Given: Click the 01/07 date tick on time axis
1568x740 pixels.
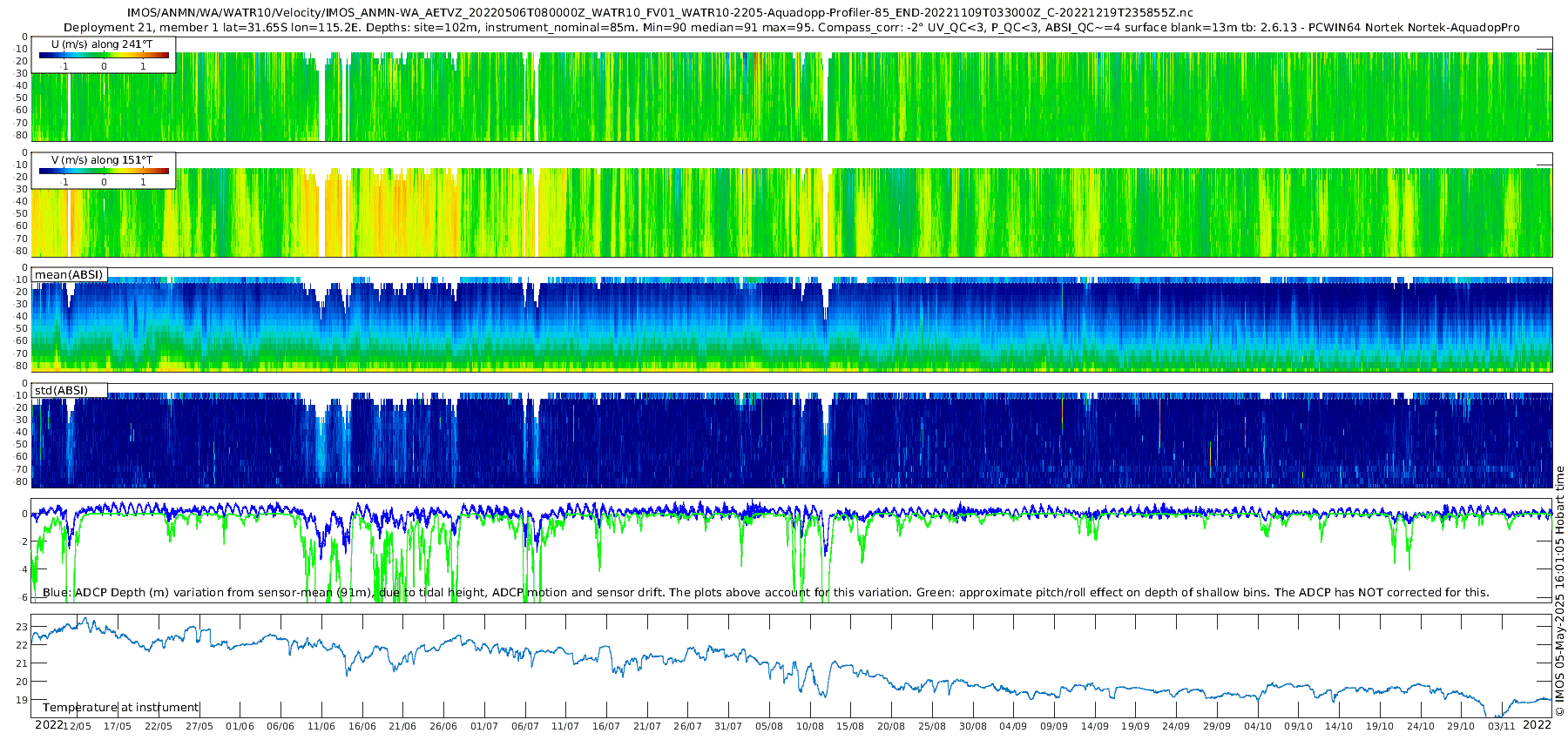Looking at the screenshot, I should point(484,726).
